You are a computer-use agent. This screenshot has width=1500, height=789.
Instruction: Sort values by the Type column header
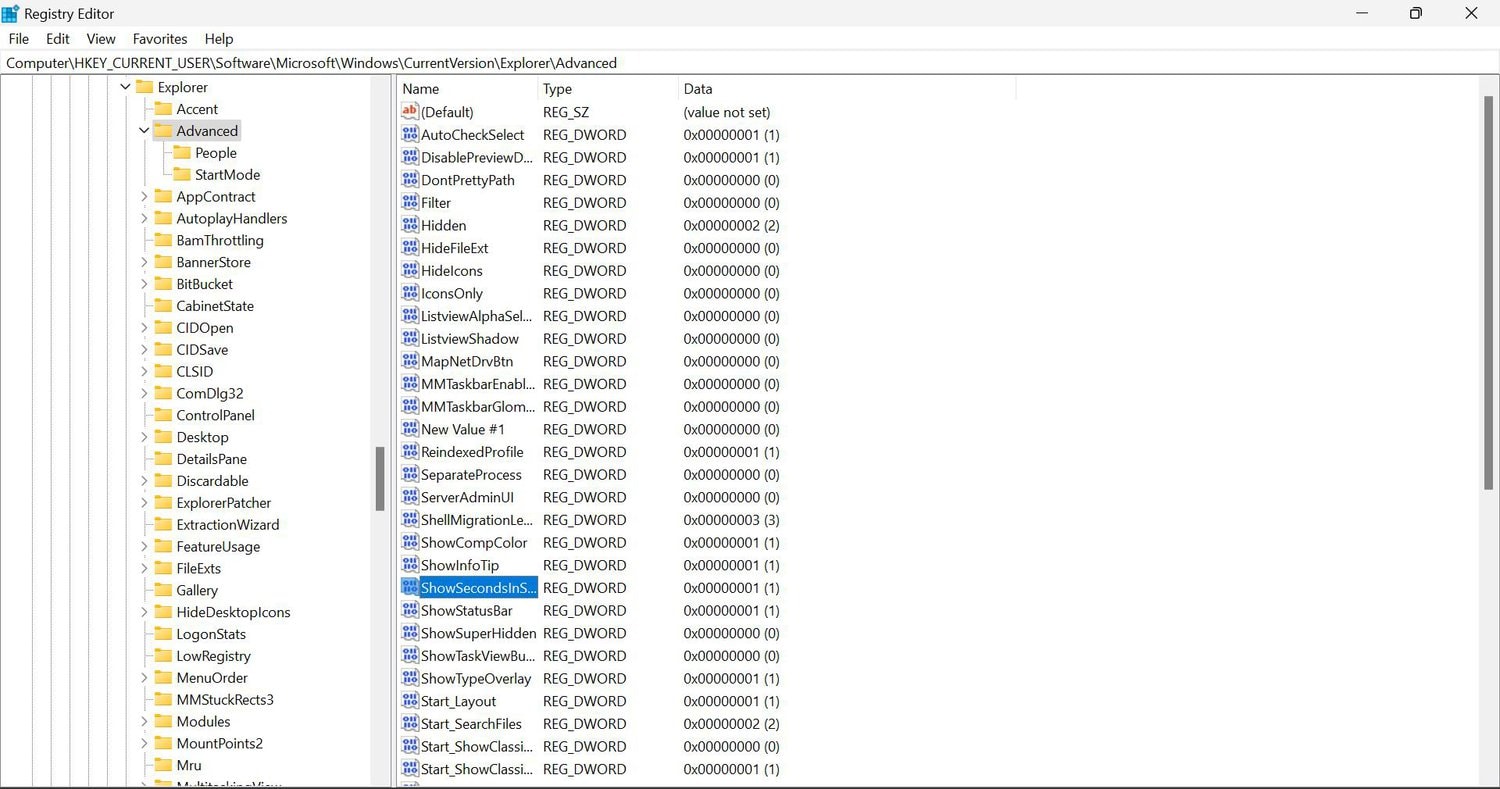(x=556, y=88)
